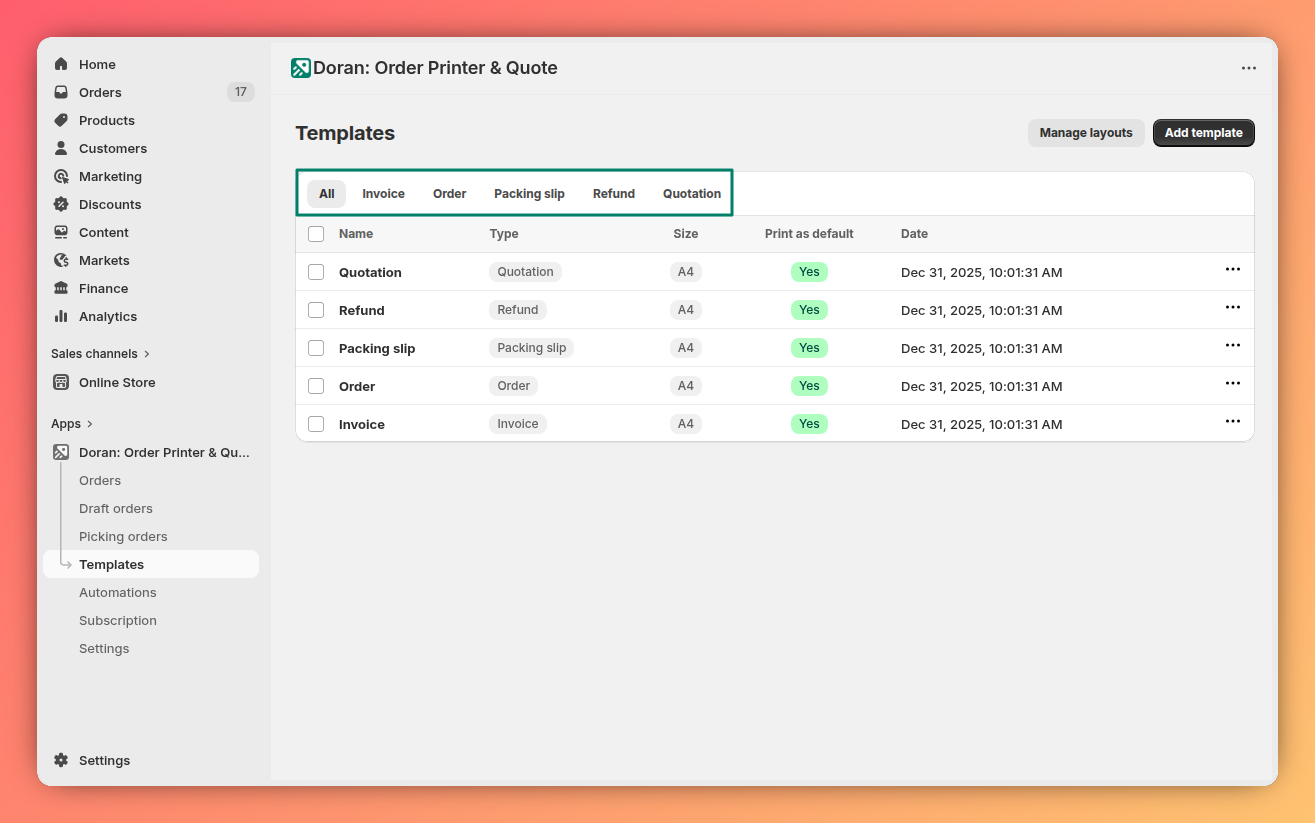The height and width of the screenshot is (823, 1315).
Task: Open the Quotation template name
Action: point(370,272)
